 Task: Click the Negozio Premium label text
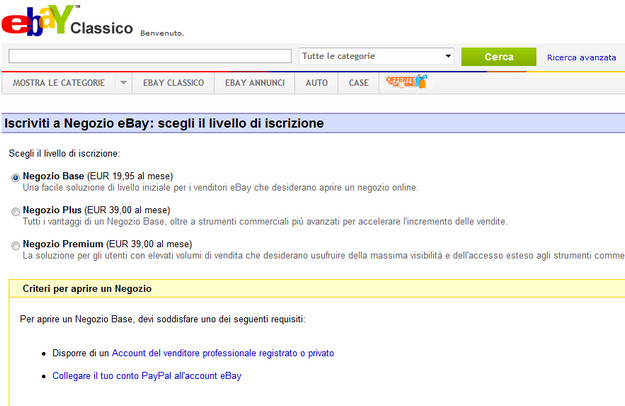click(63, 244)
